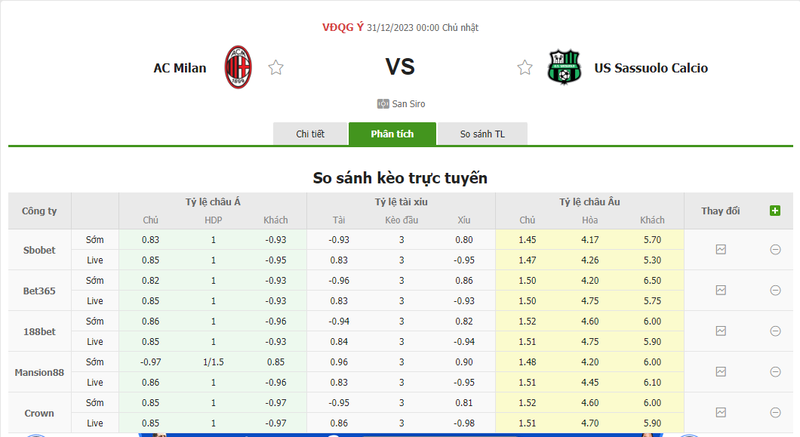The width and height of the screenshot is (800, 437).
Task: Select the Phân tích tab
Action: point(392,134)
